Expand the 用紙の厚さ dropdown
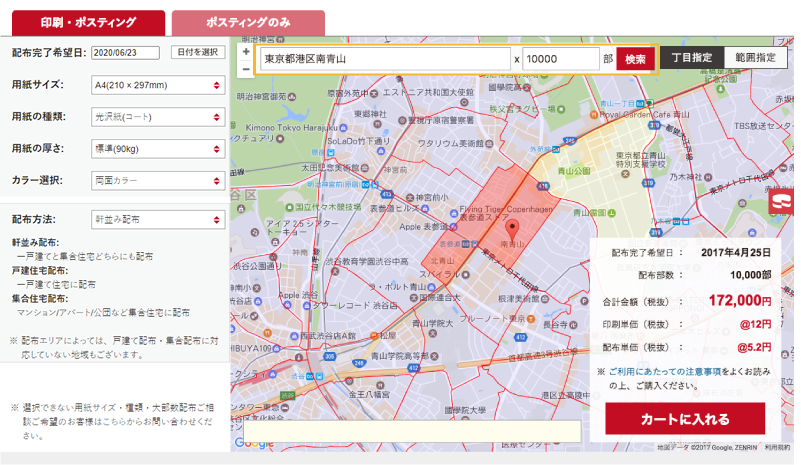The width and height of the screenshot is (801, 465). pyautogui.click(x=157, y=148)
